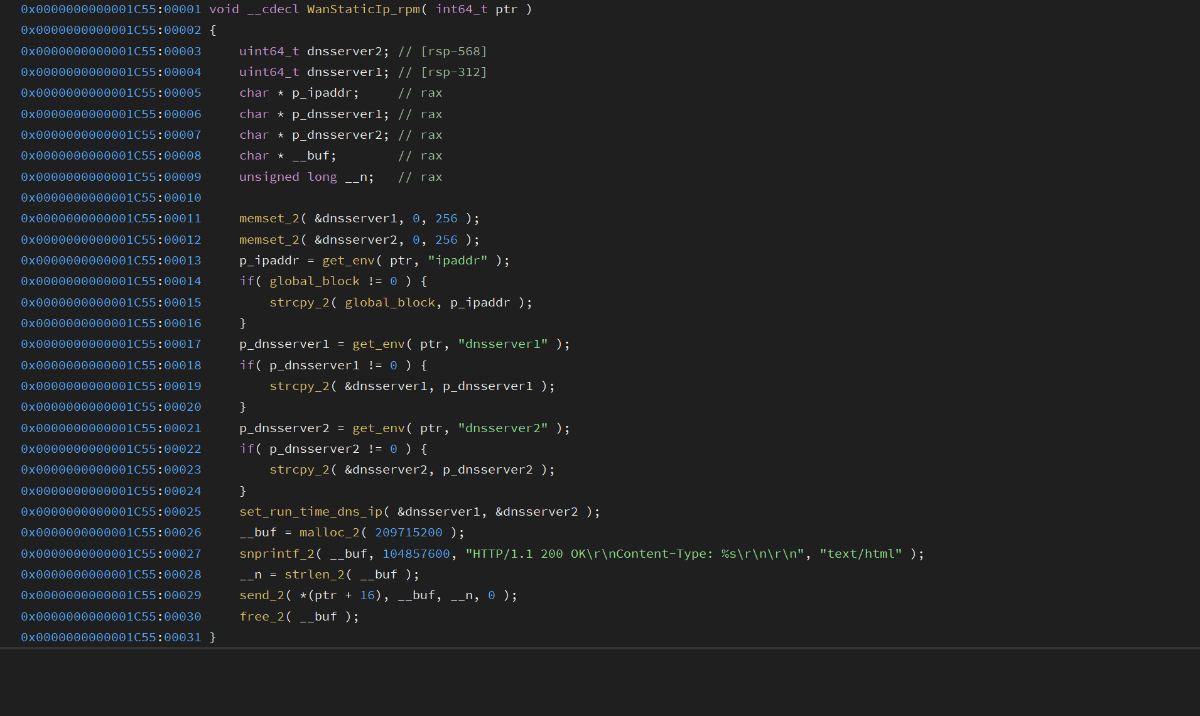Click the 'char * __buf' declaration
This screenshot has height=716, width=1200.
coord(288,156)
